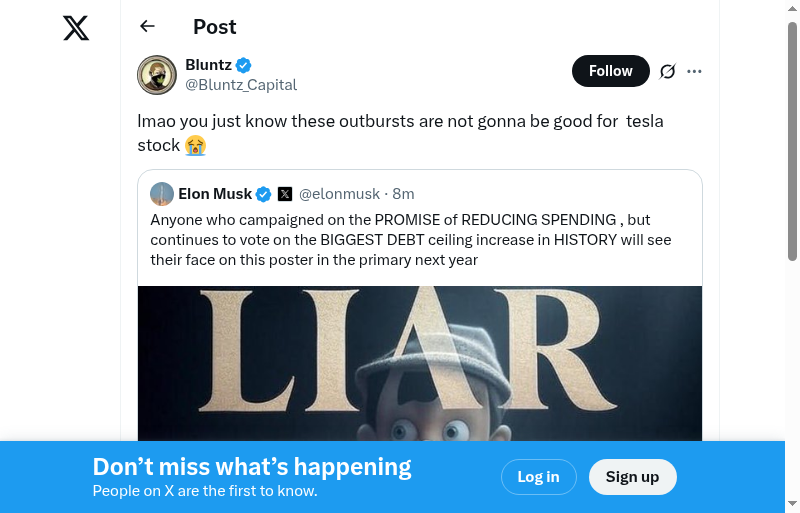Click the Elon Musk display name
The width and height of the screenshot is (800, 513).
pyautogui.click(x=215, y=194)
